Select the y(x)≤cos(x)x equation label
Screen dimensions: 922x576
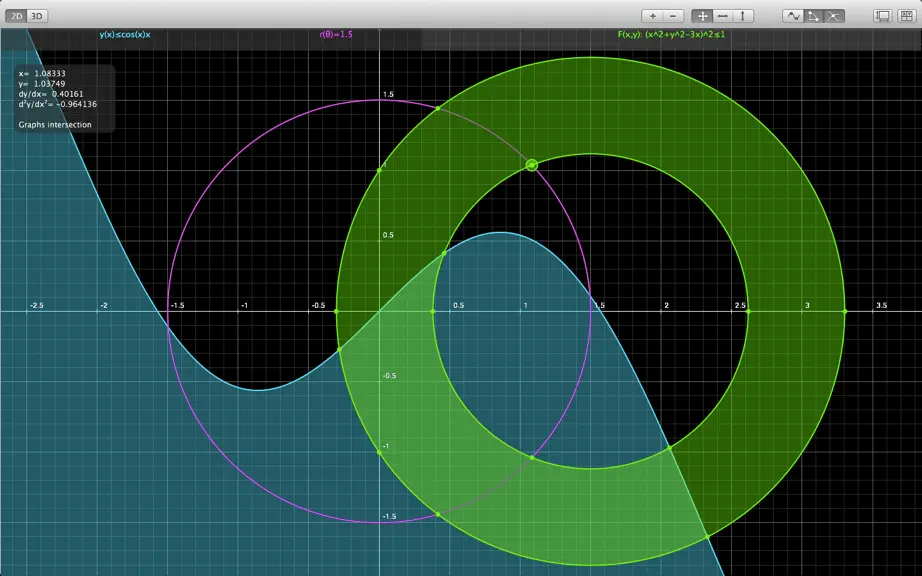pyautogui.click(x=125, y=35)
